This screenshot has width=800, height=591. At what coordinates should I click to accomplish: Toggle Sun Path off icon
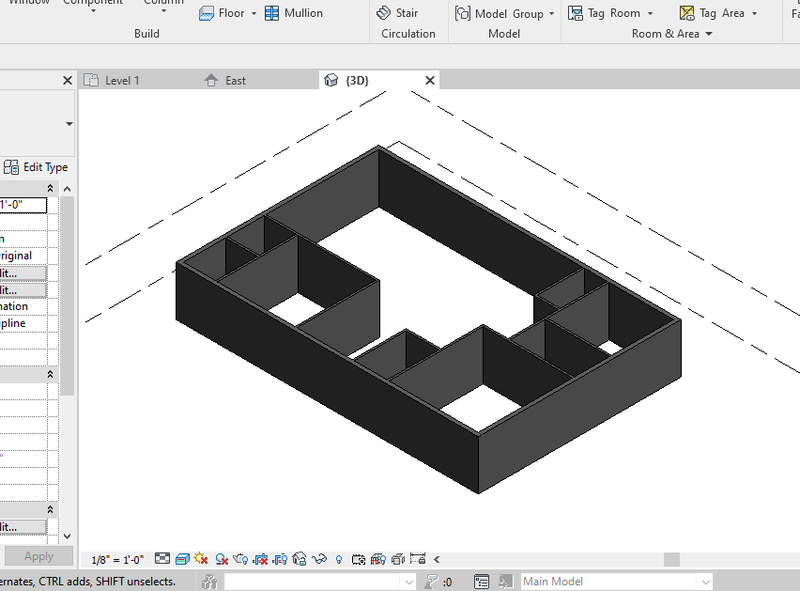coord(202,559)
